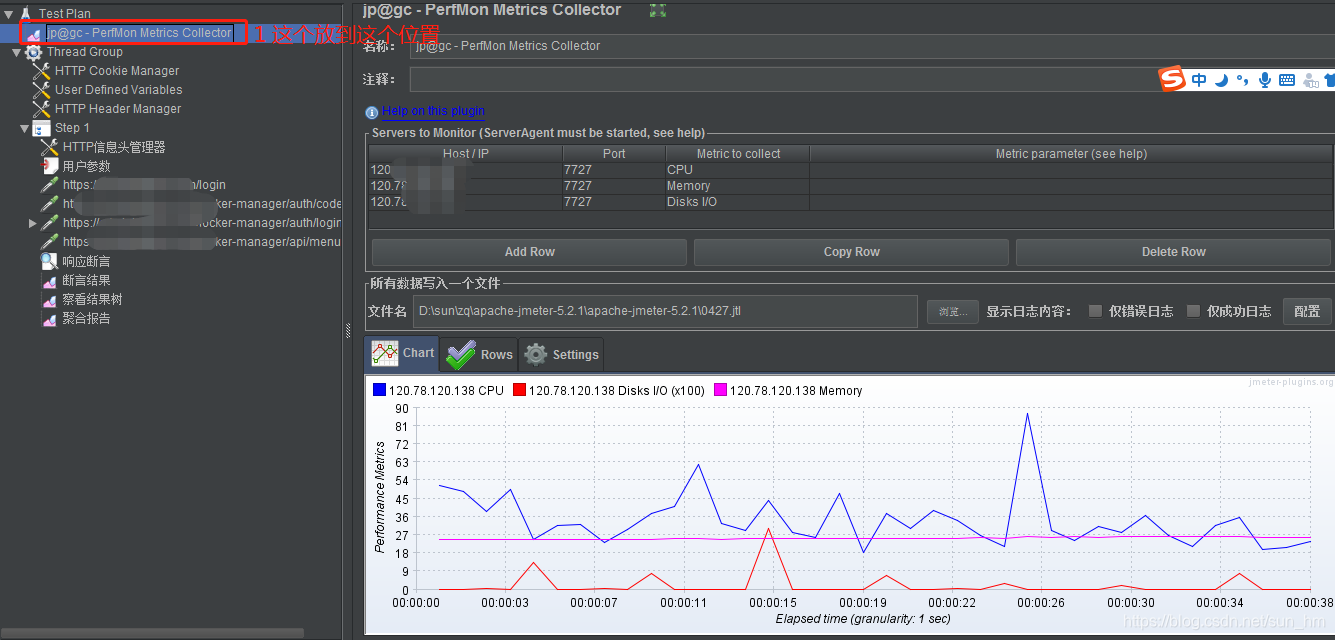Image resolution: width=1335 pixels, height=640 pixels.
Task: Click the Add Row button
Action: tap(529, 252)
